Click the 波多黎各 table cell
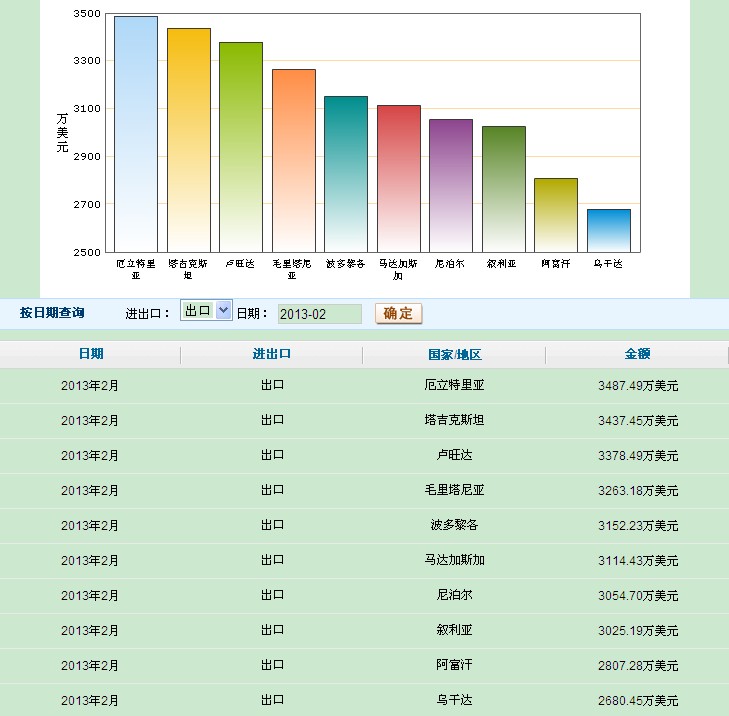The width and height of the screenshot is (729, 716). (x=454, y=525)
